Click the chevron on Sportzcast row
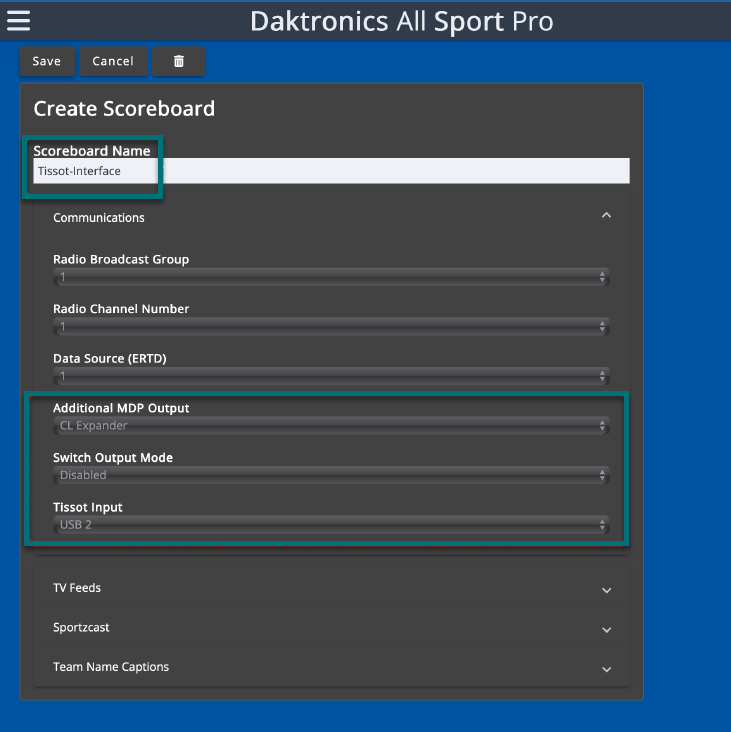The height and width of the screenshot is (732, 731). (606, 630)
